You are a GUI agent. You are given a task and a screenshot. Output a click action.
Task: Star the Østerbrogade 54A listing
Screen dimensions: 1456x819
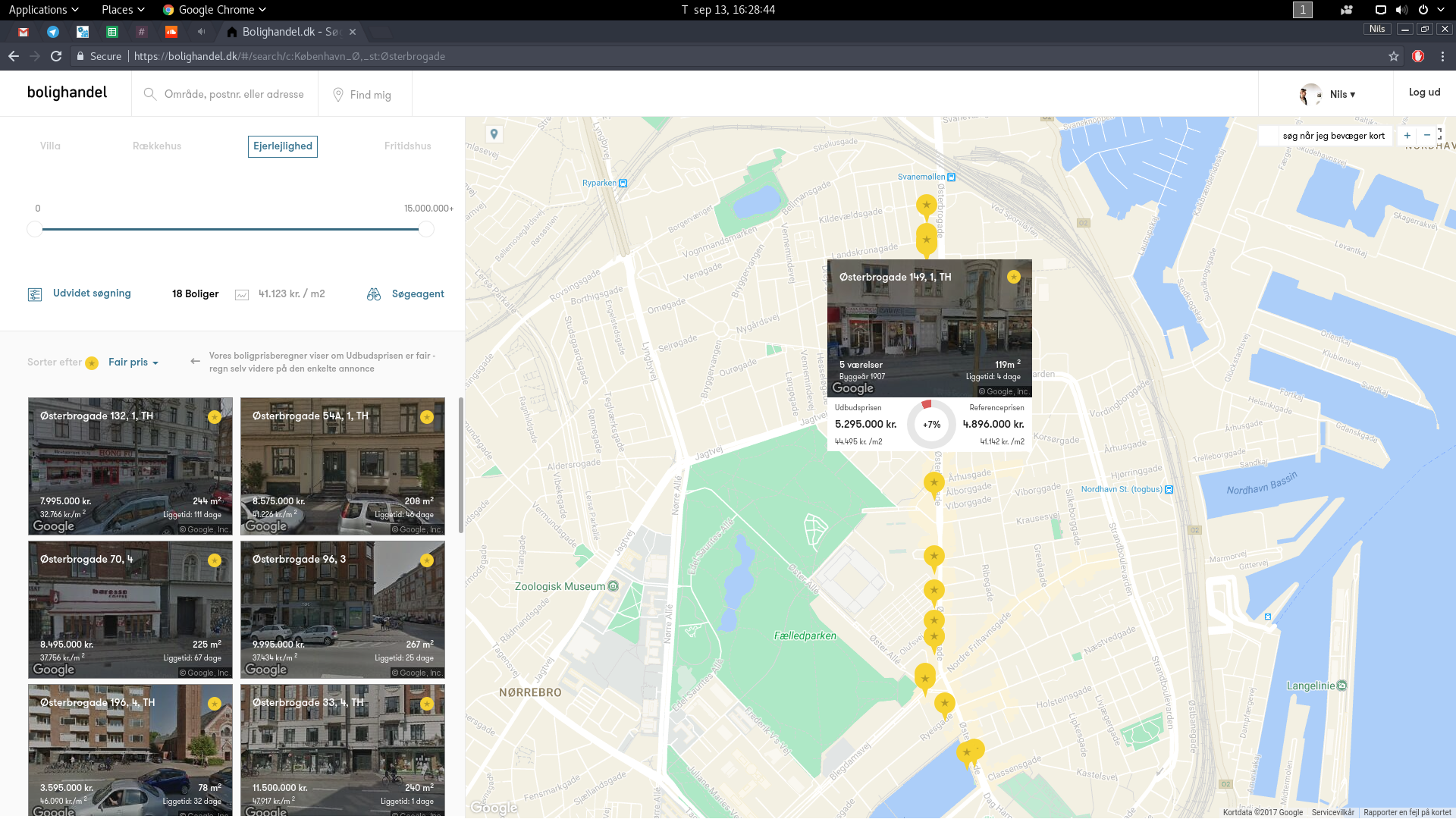[x=427, y=417]
